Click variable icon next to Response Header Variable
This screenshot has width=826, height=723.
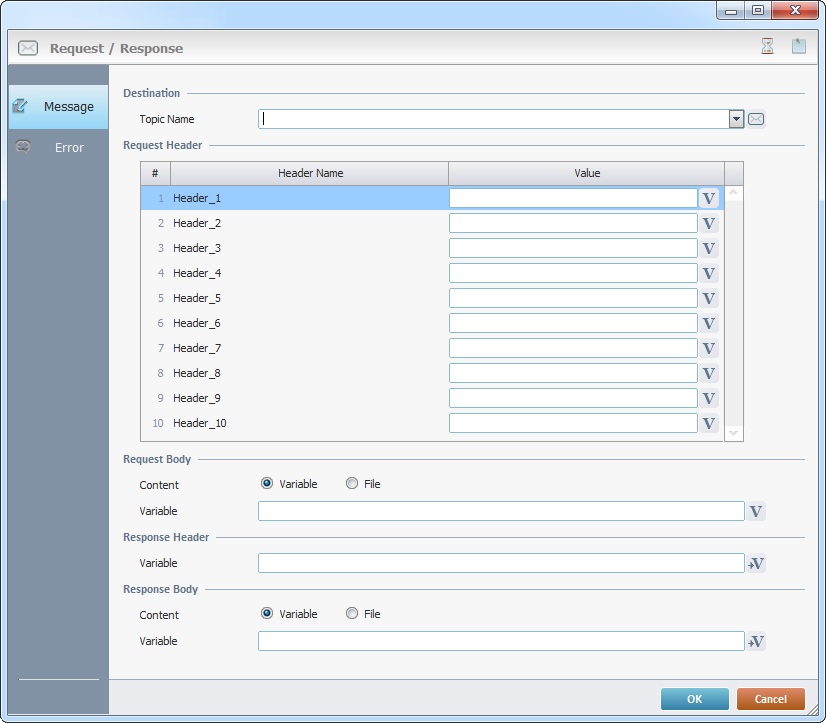point(756,563)
